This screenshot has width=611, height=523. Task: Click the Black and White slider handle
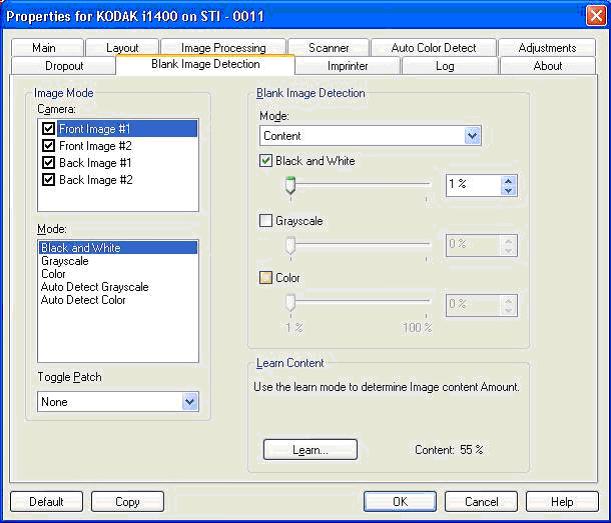(x=290, y=185)
